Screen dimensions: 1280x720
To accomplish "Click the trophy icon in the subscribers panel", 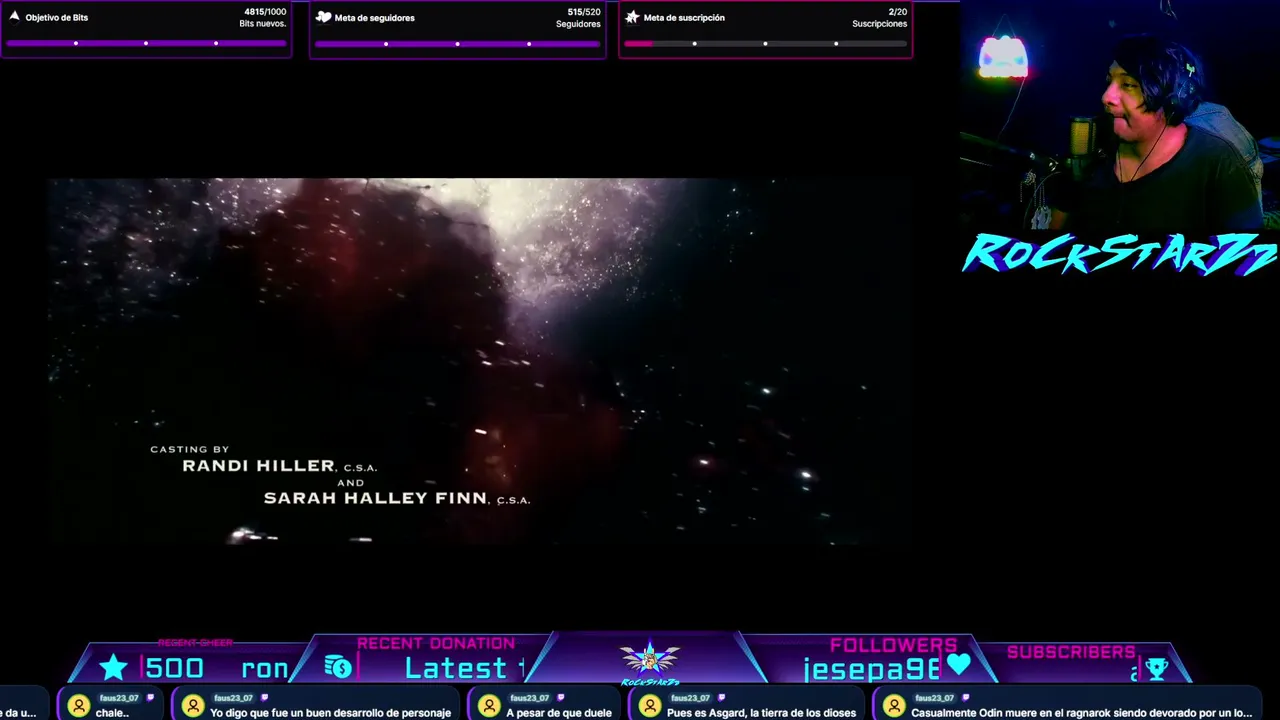I will 1156,669.
